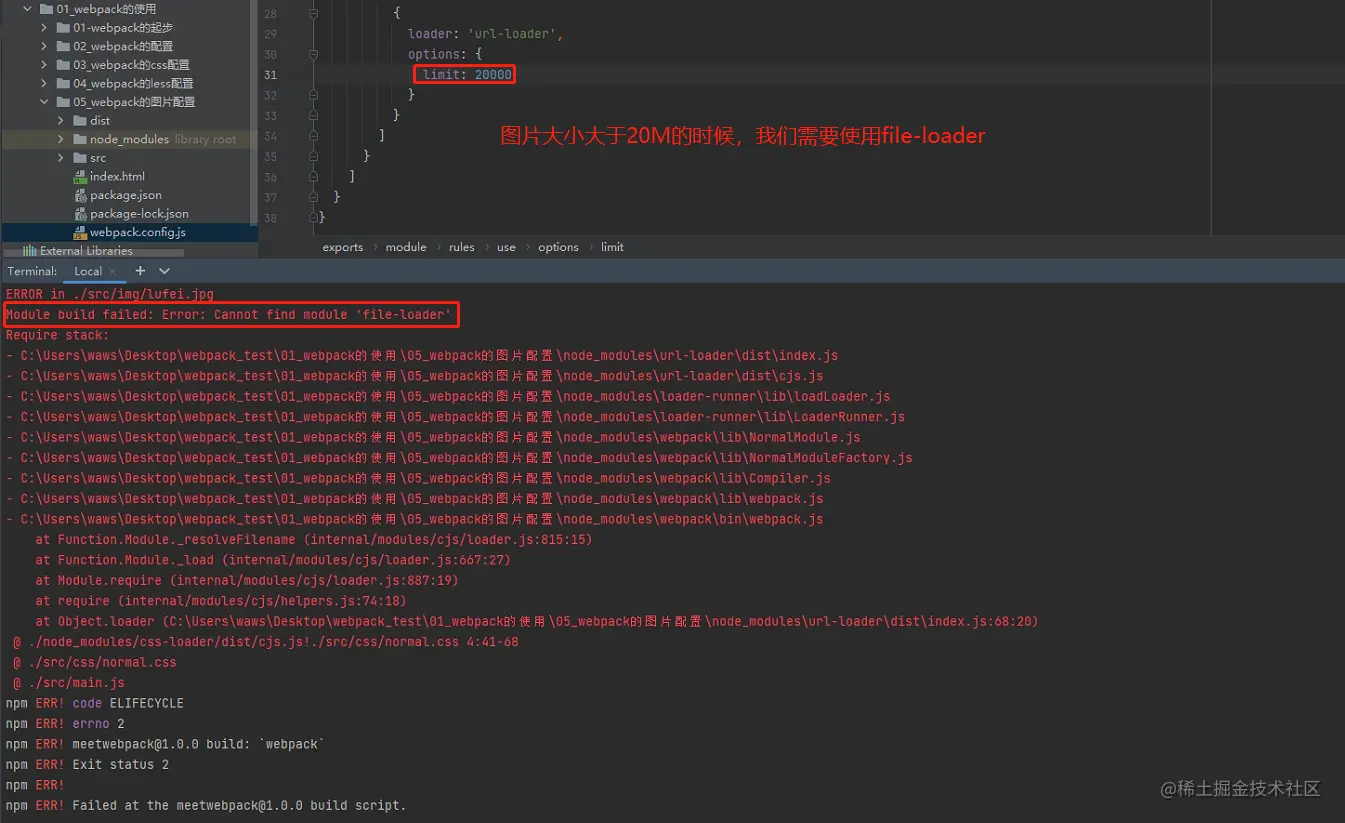Click the 01_webpack的使用 folder icon

(x=46, y=9)
